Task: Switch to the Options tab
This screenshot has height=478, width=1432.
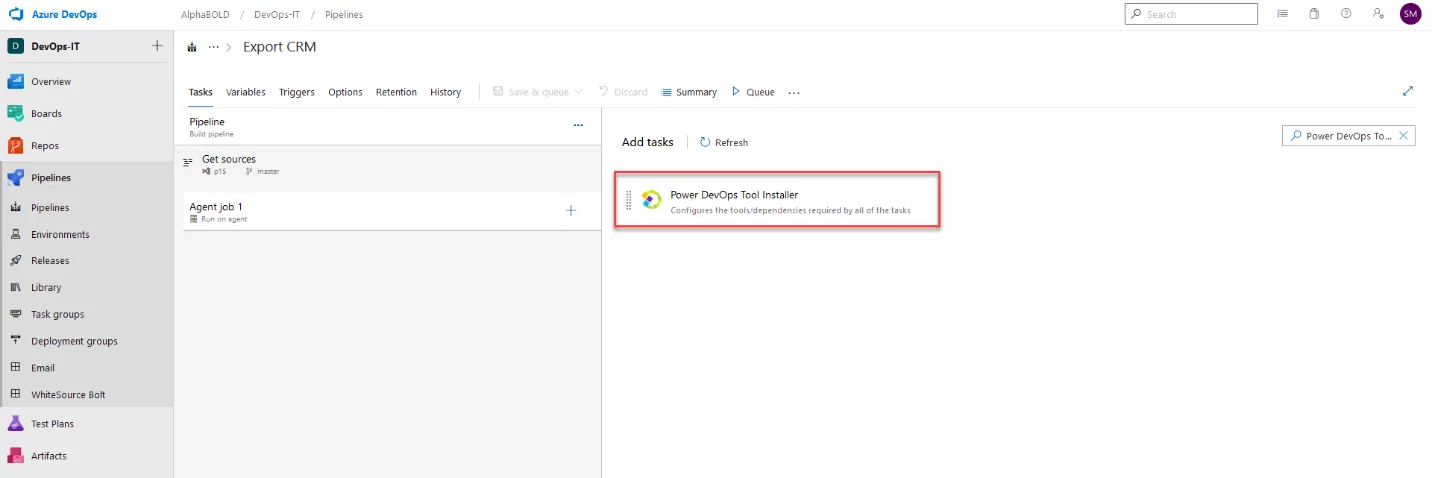Action: (x=345, y=92)
